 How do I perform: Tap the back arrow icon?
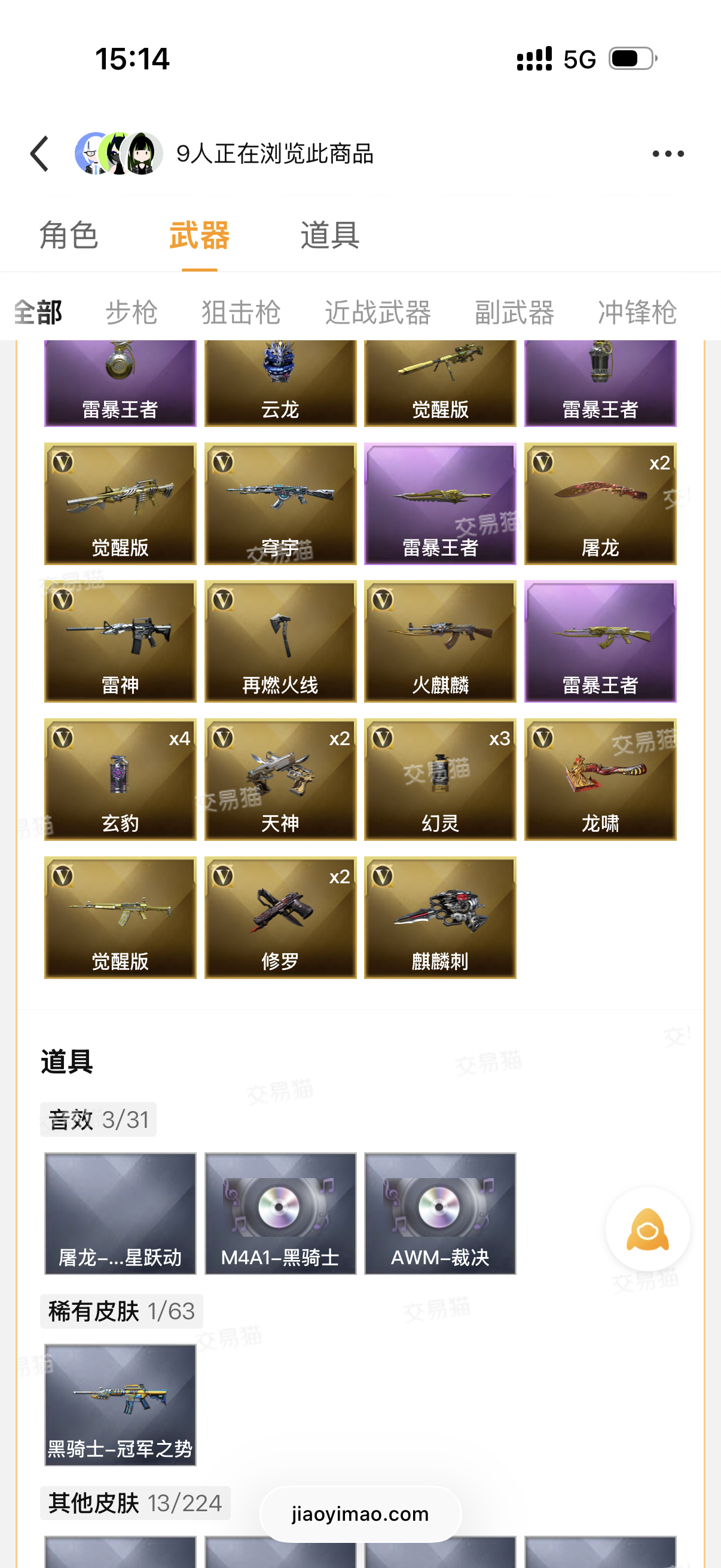point(39,153)
